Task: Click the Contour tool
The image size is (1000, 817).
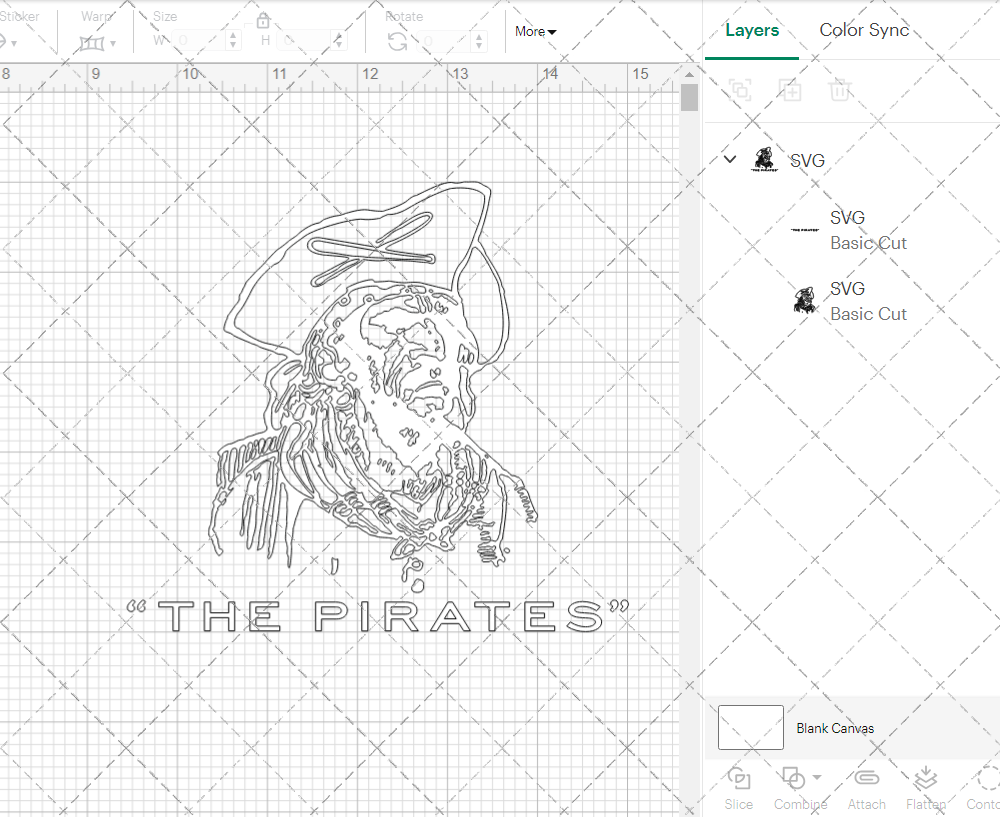Action: click(984, 788)
